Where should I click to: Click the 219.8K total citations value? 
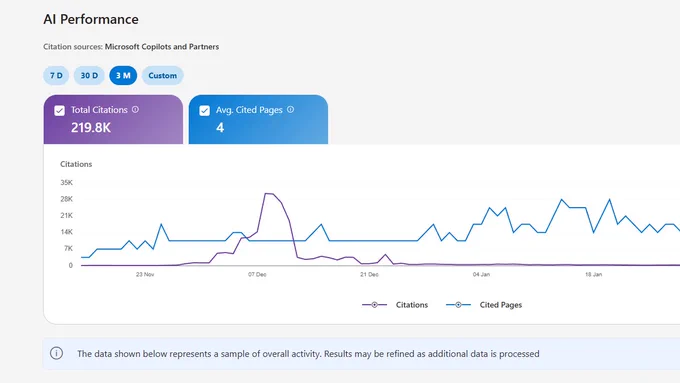[91, 128]
